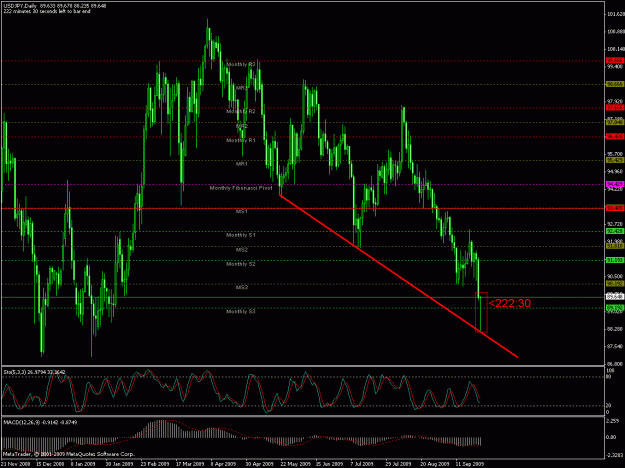Click the 100.140 price axis value
Viewport: 625px width, 468px height.
pyautogui.click(x=616, y=49)
